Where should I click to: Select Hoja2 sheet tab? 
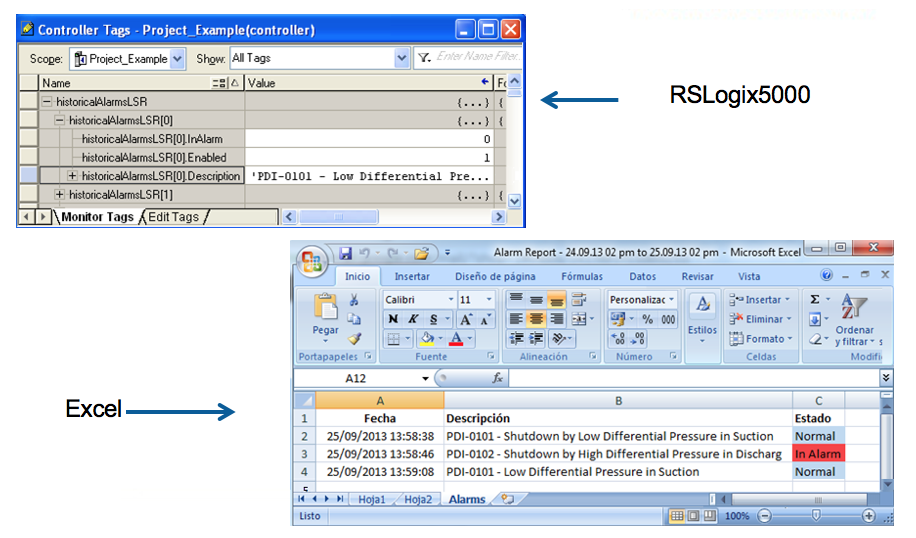(418, 499)
